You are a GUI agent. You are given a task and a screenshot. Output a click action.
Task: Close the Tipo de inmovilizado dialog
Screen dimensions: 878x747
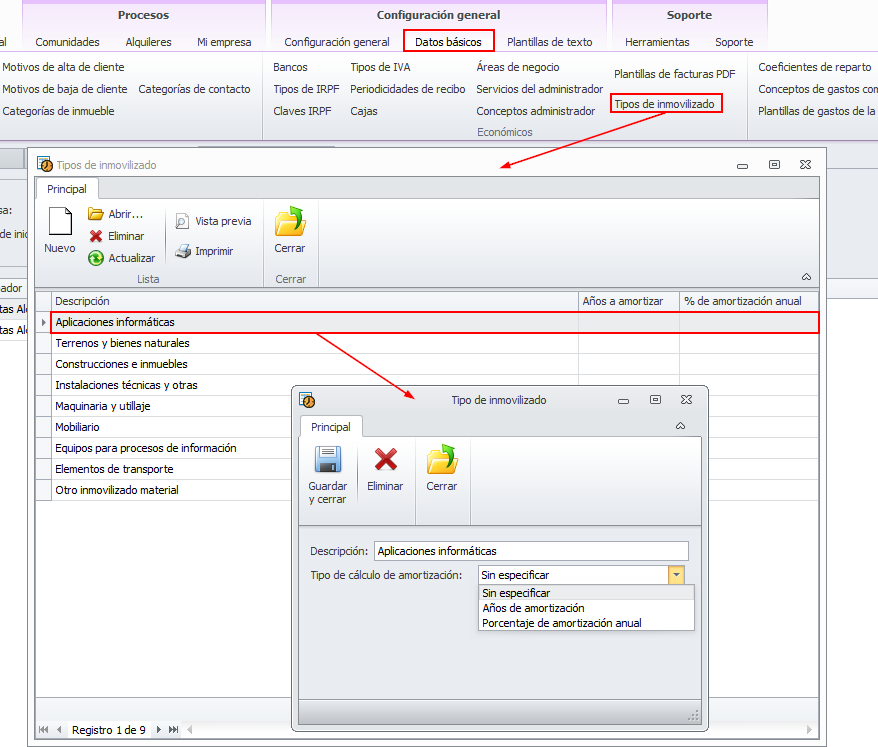pyautogui.click(x=686, y=399)
